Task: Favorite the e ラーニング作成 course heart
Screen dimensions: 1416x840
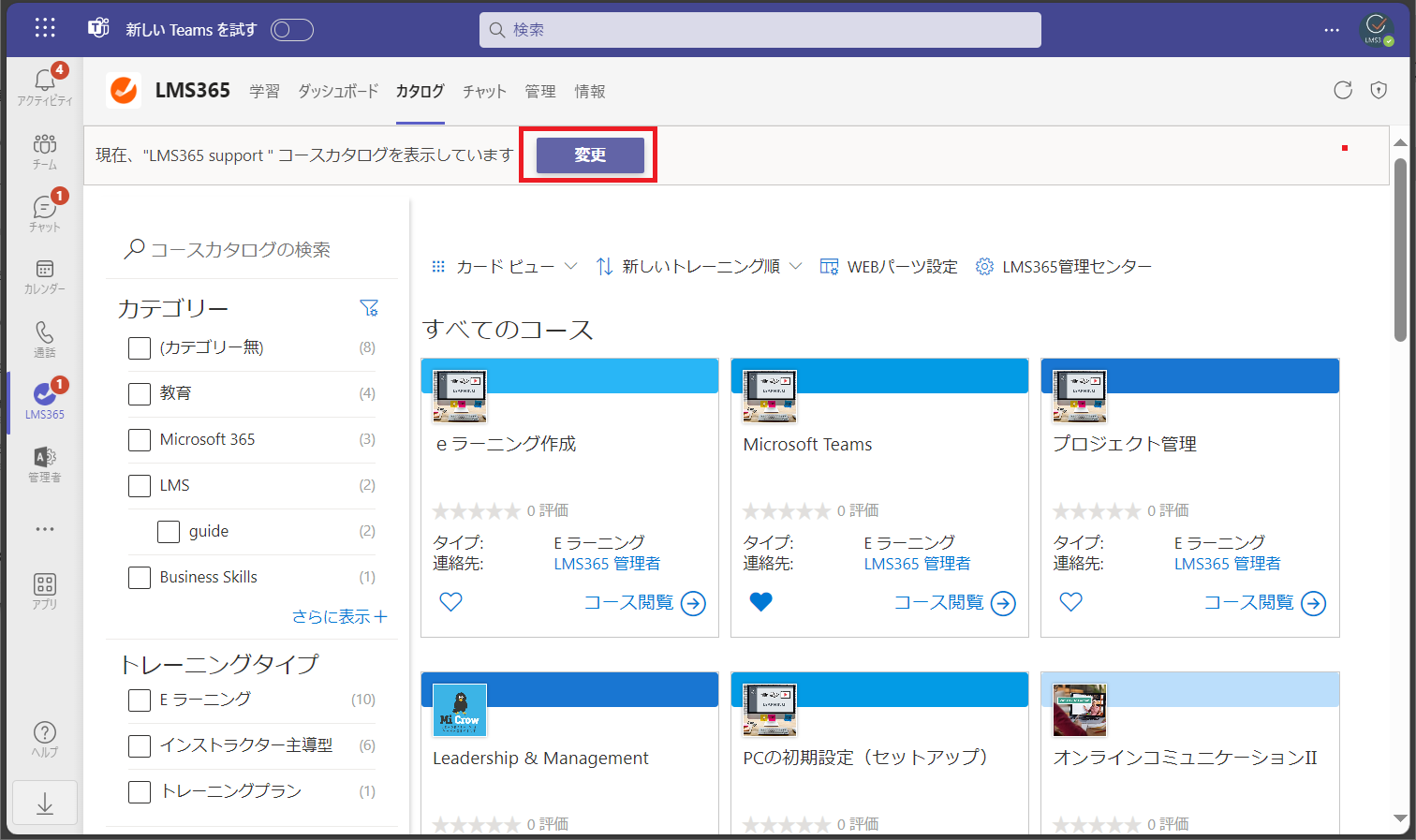Action: (x=451, y=602)
